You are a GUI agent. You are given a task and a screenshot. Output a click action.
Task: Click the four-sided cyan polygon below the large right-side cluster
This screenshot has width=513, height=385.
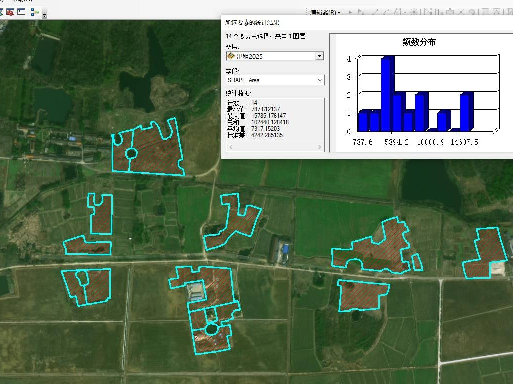click(x=363, y=296)
